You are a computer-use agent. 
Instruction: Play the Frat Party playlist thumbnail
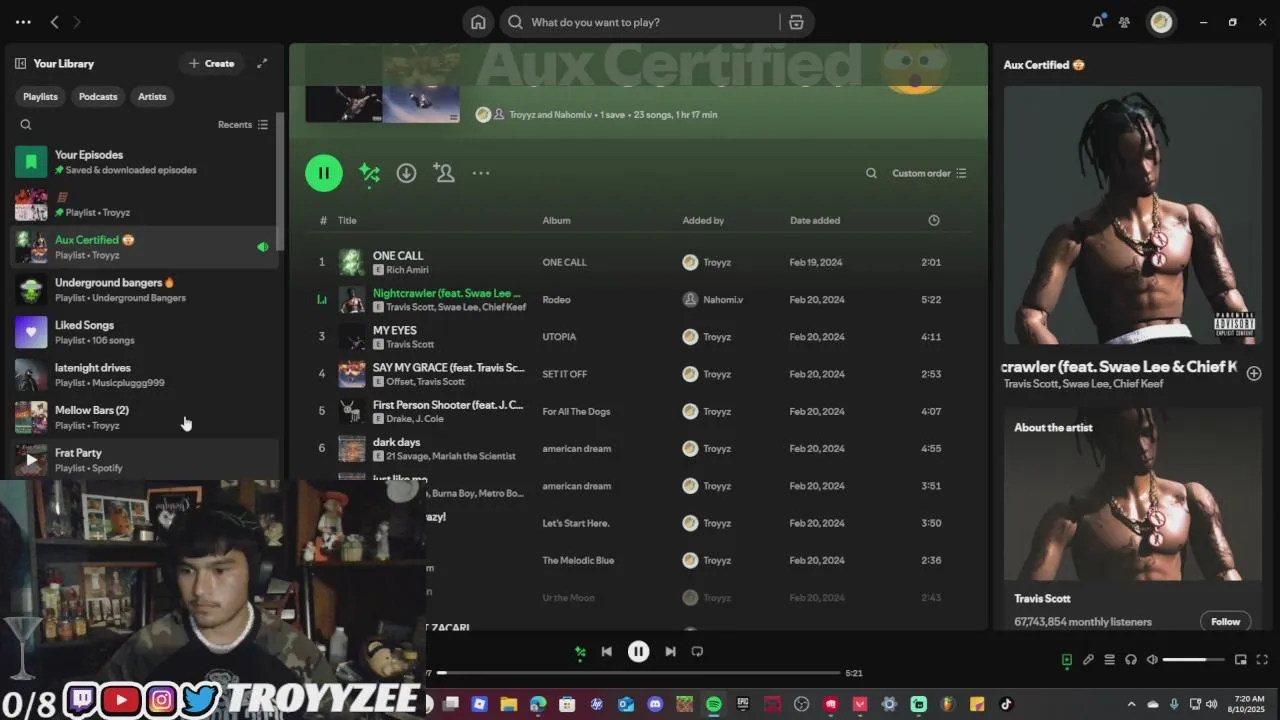31,460
